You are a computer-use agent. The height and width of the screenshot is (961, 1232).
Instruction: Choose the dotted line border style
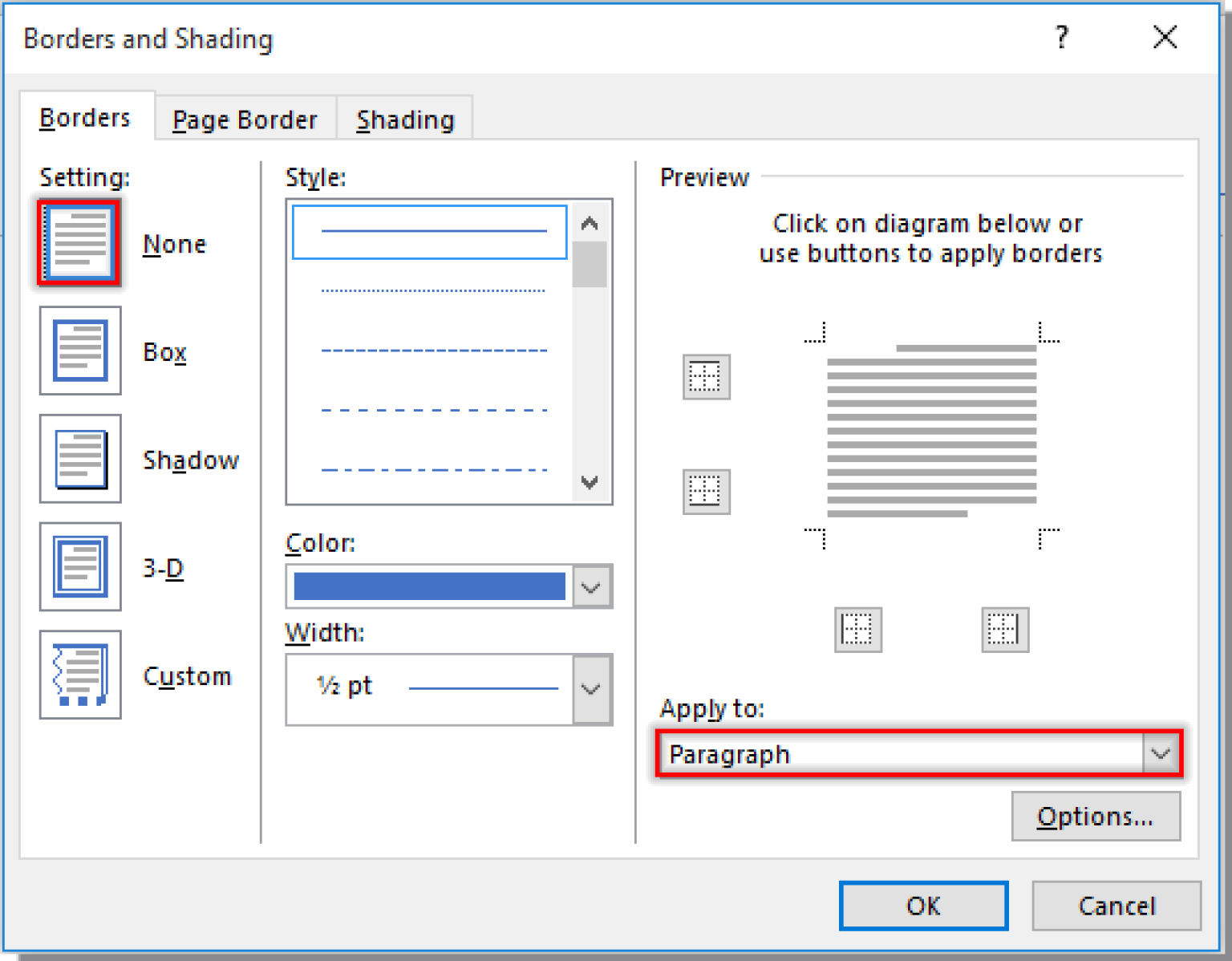point(432,289)
